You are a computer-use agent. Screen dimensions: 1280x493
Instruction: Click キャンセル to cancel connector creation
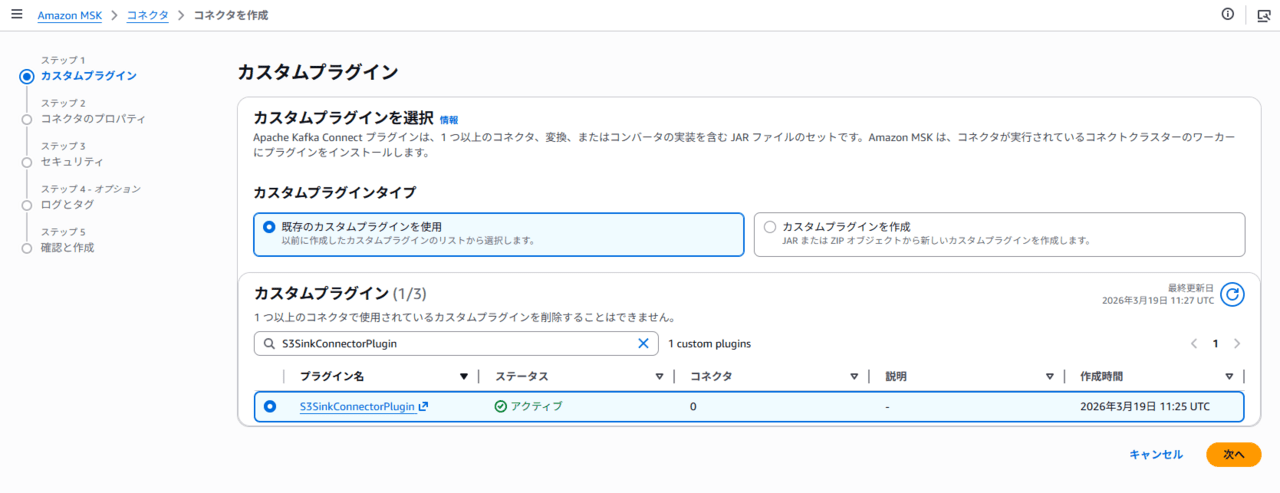point(1155,454)
